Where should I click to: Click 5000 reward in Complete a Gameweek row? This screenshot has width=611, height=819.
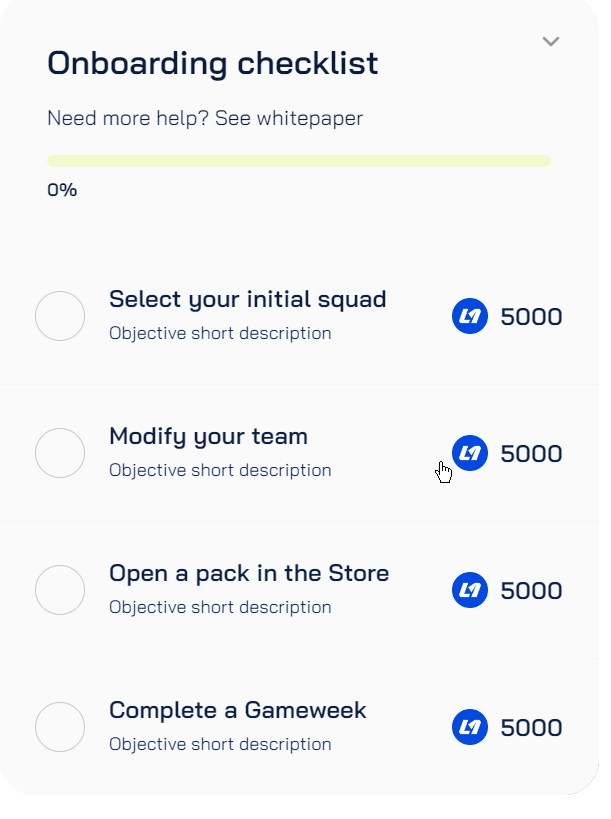pyautogui.click(x=531, y=728)
